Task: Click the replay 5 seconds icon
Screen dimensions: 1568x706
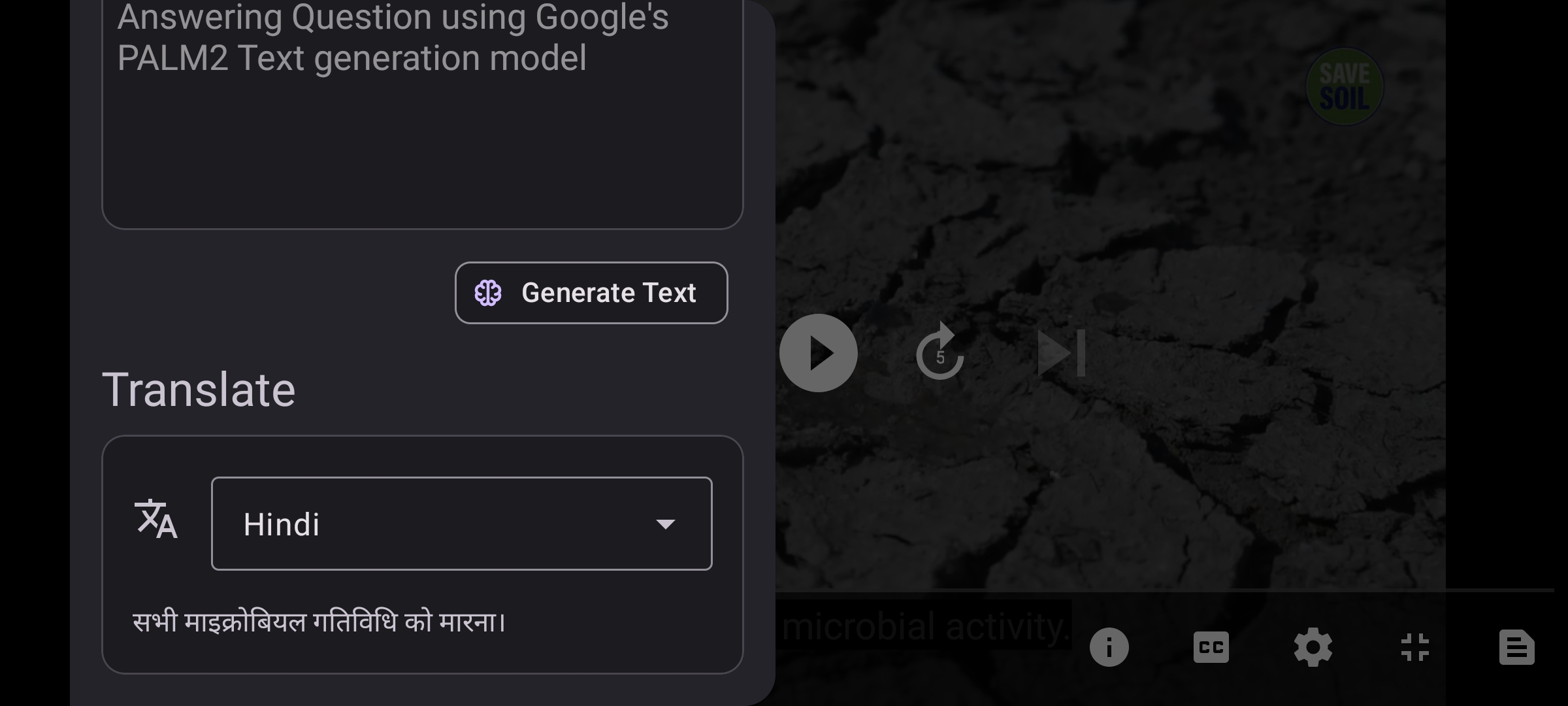Action: click(x=939, y=353)
